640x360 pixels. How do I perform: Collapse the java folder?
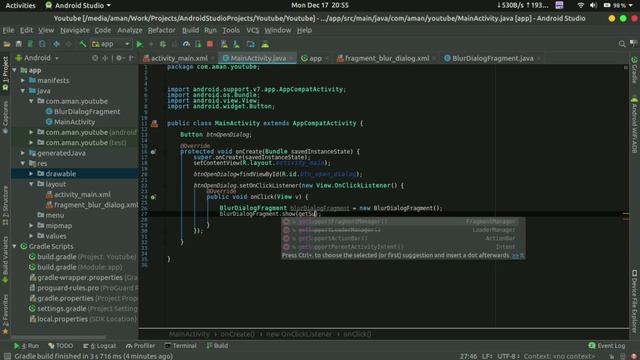point(23,91)
